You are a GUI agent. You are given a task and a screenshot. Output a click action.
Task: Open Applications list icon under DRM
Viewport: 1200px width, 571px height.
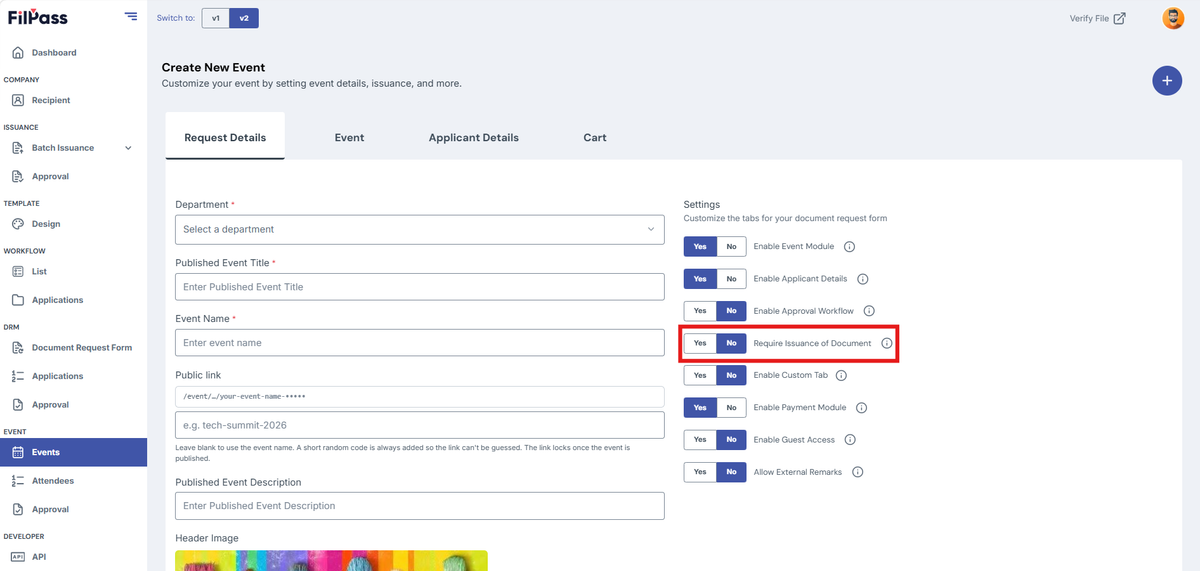click(x=18, y=376)
